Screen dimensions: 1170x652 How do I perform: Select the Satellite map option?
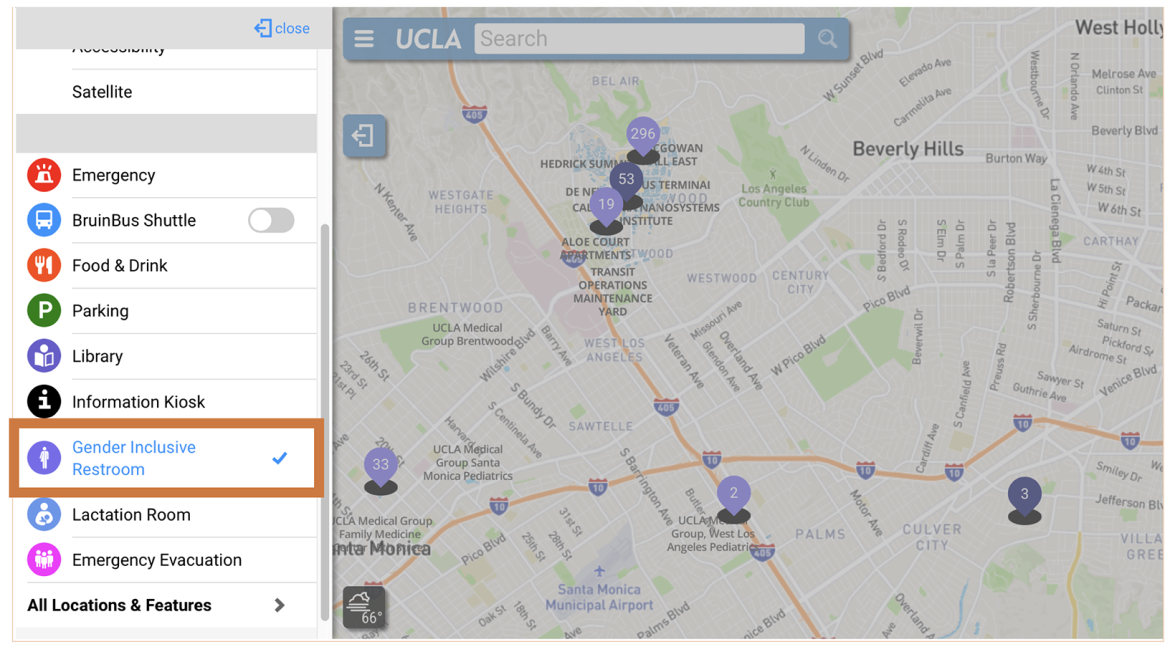102,92
